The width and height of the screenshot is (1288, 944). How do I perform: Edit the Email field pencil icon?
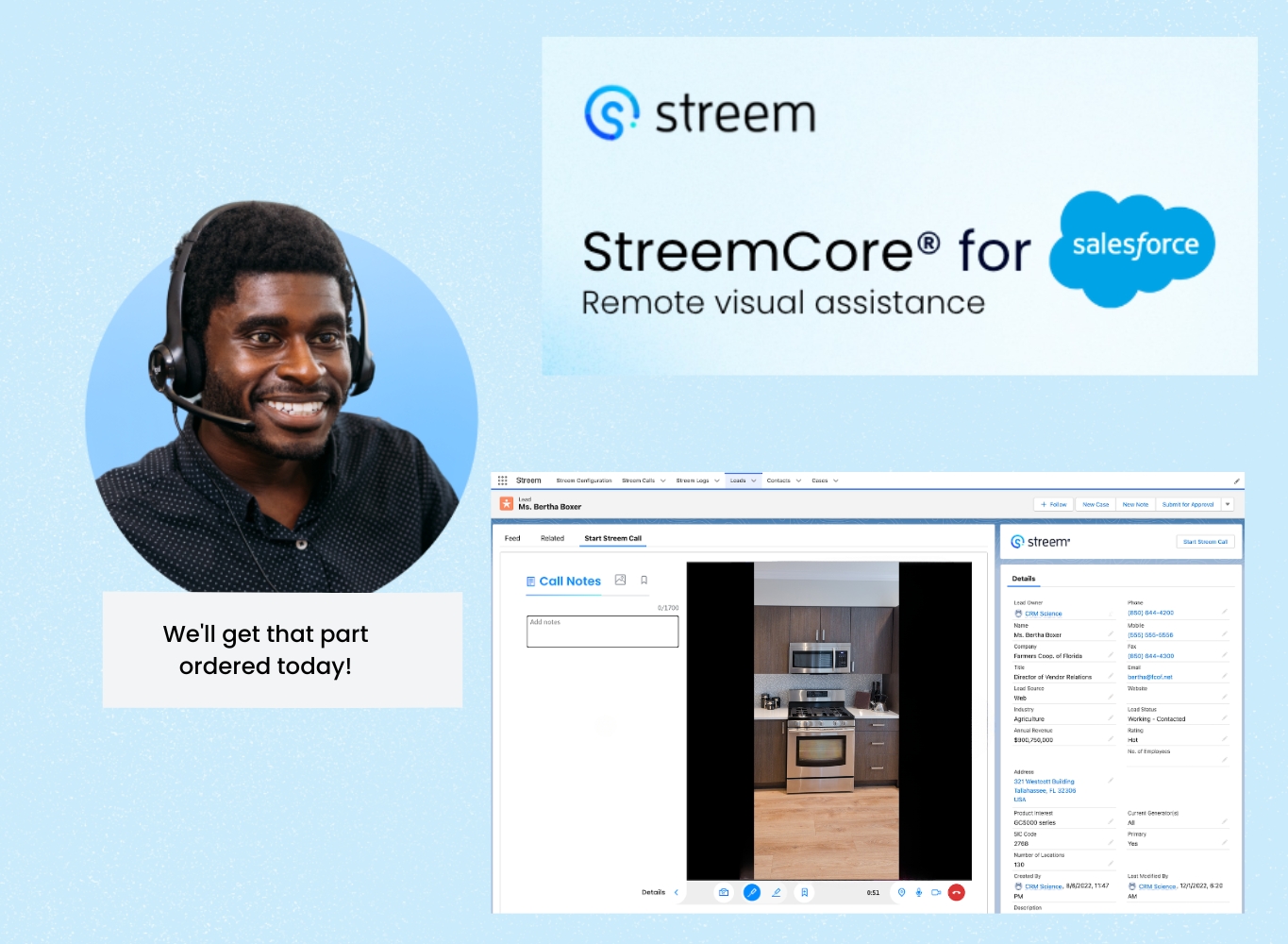(1225, 675)
